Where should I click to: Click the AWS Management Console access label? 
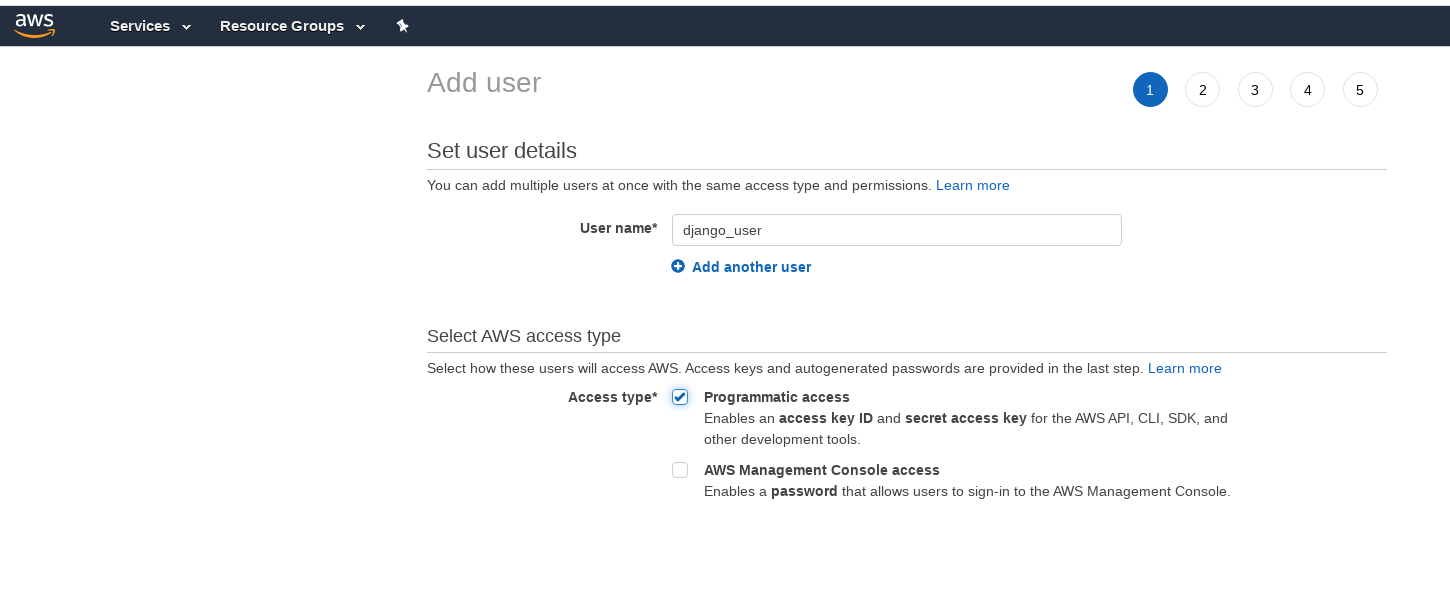tap(821, 470)
